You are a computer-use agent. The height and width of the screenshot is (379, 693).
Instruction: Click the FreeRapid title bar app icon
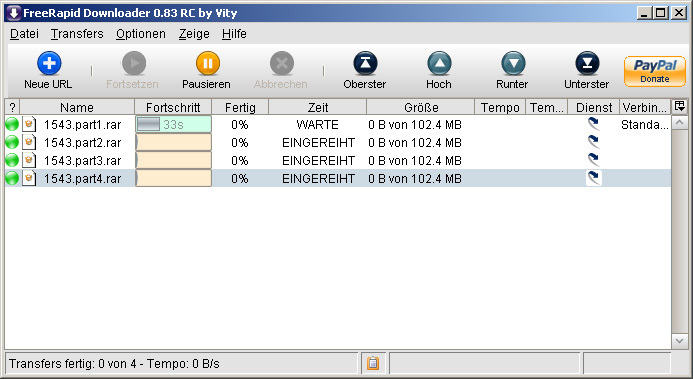14,13
